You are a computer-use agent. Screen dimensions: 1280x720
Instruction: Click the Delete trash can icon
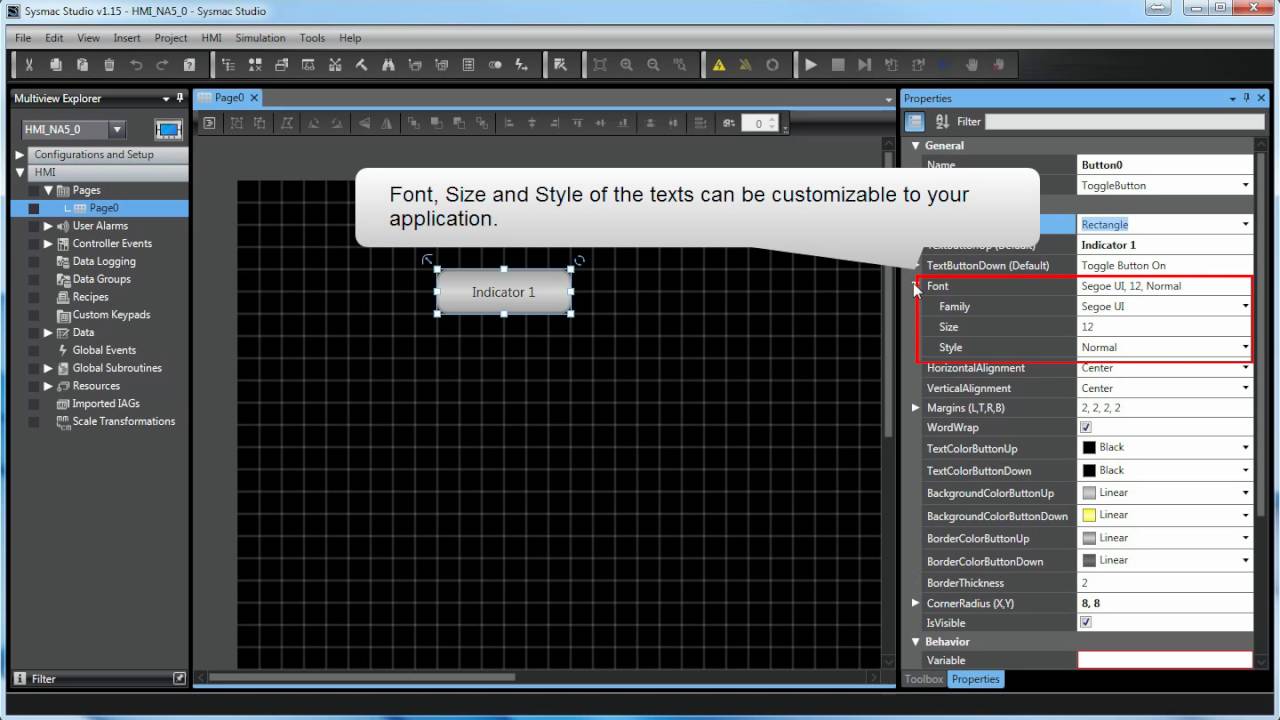point(109,65)
